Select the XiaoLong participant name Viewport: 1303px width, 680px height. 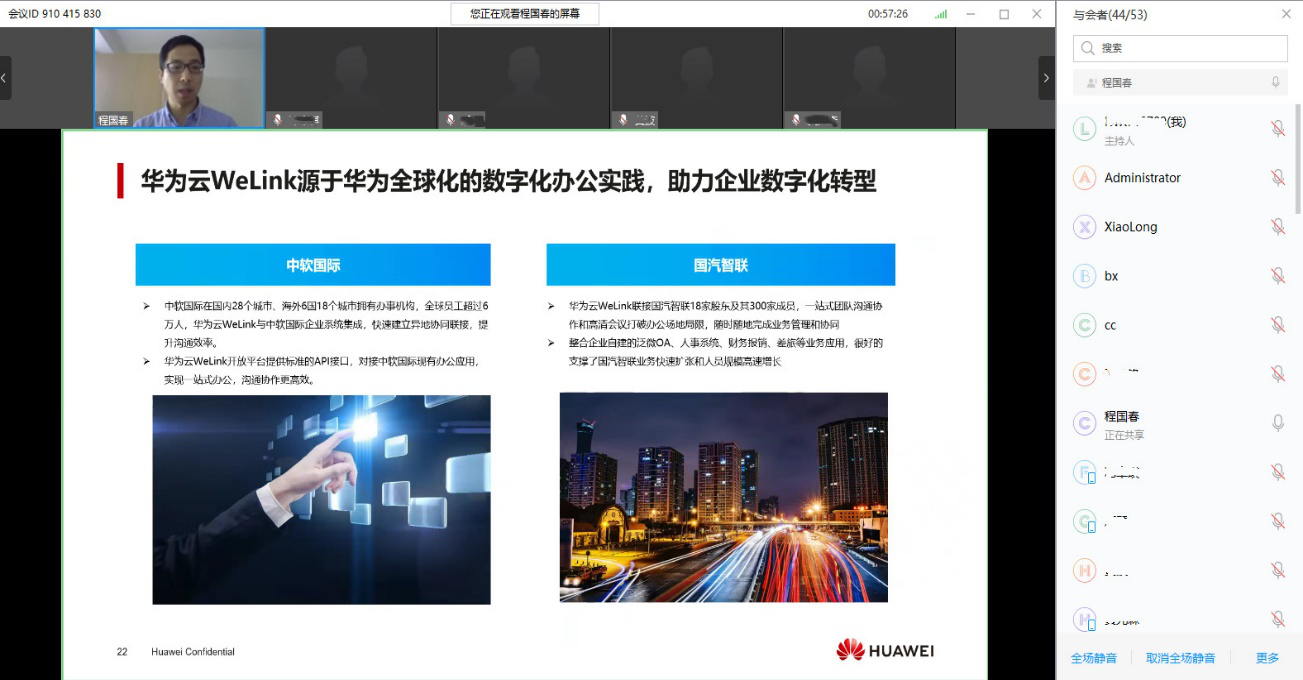point(1131,227)
